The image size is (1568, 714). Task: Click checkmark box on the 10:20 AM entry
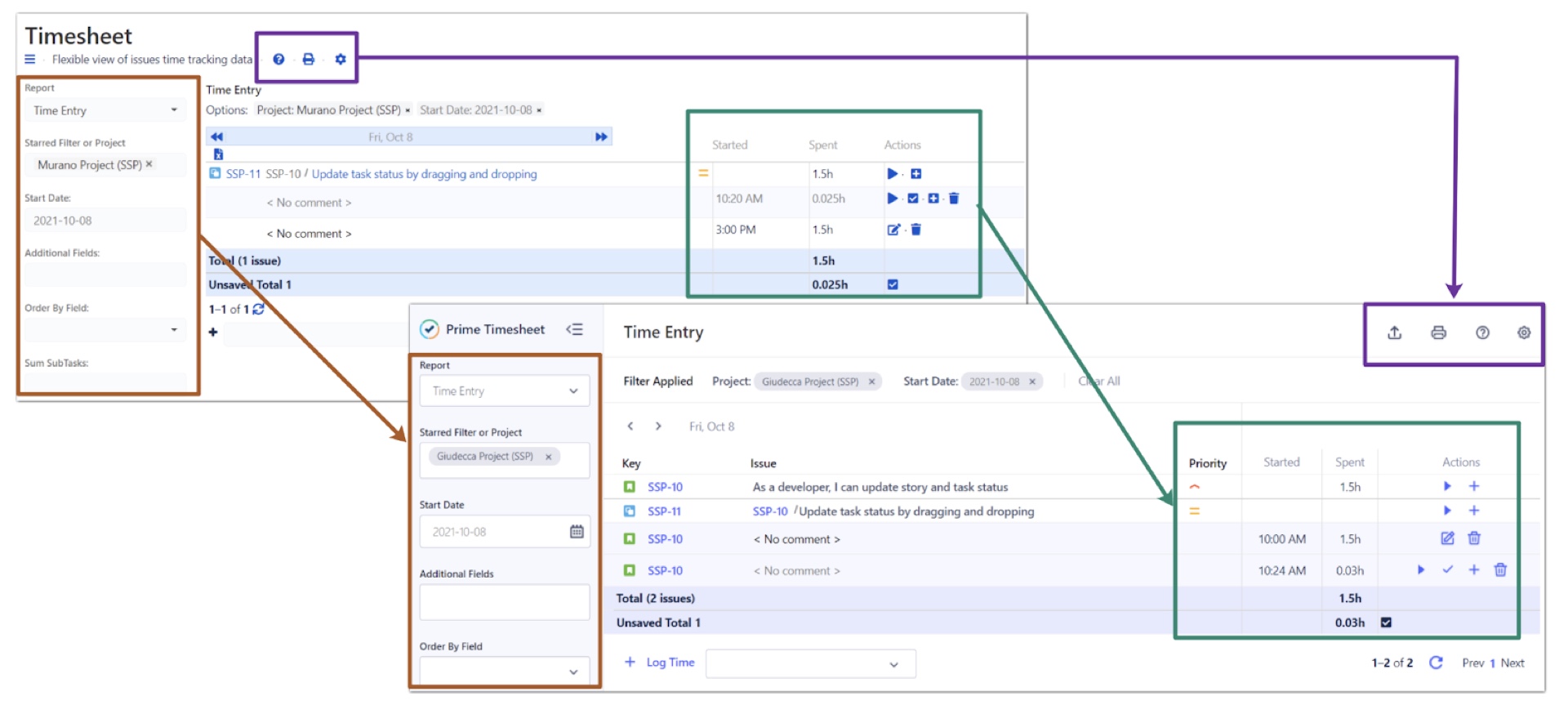coord(913,199)
